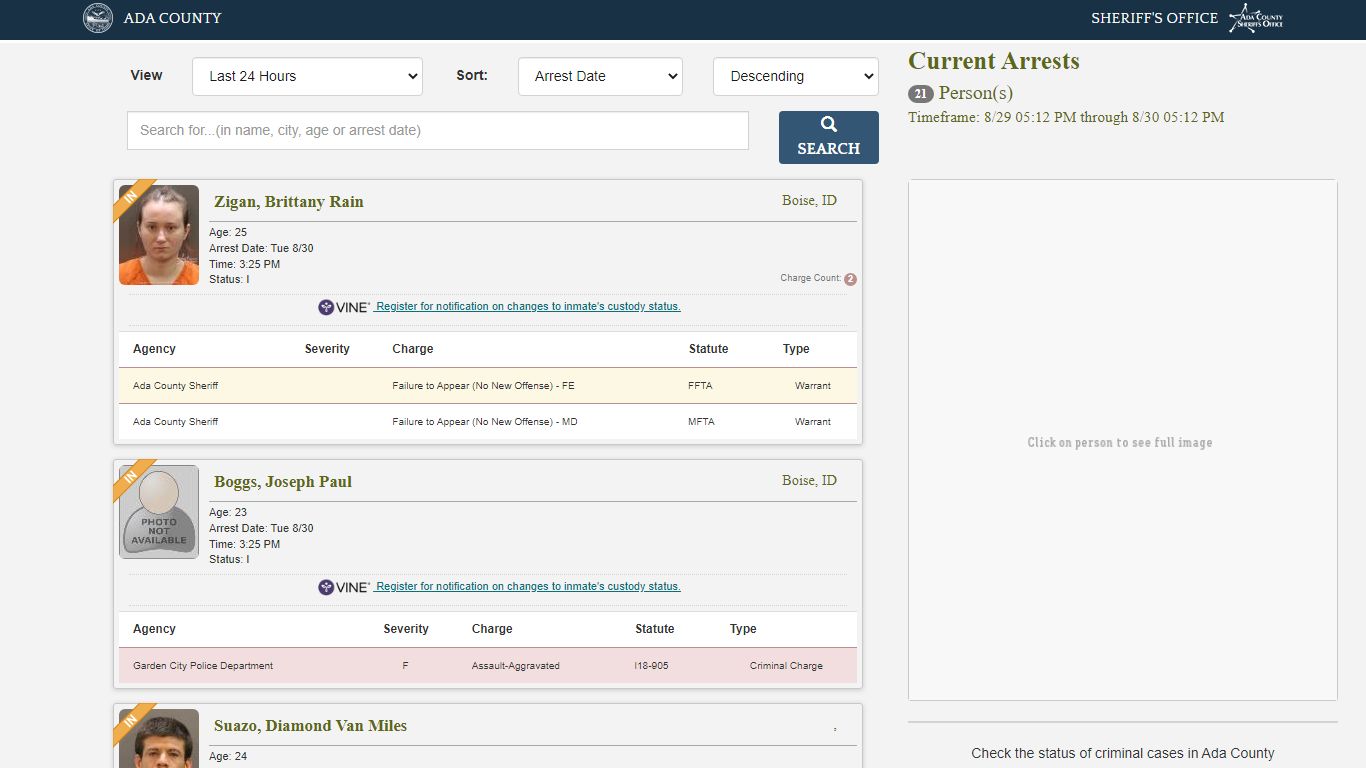The height and width of the screenshot is (768, 1366).
Task: Open the Descending sort order dropdown
Action: [x=796, y=76]
